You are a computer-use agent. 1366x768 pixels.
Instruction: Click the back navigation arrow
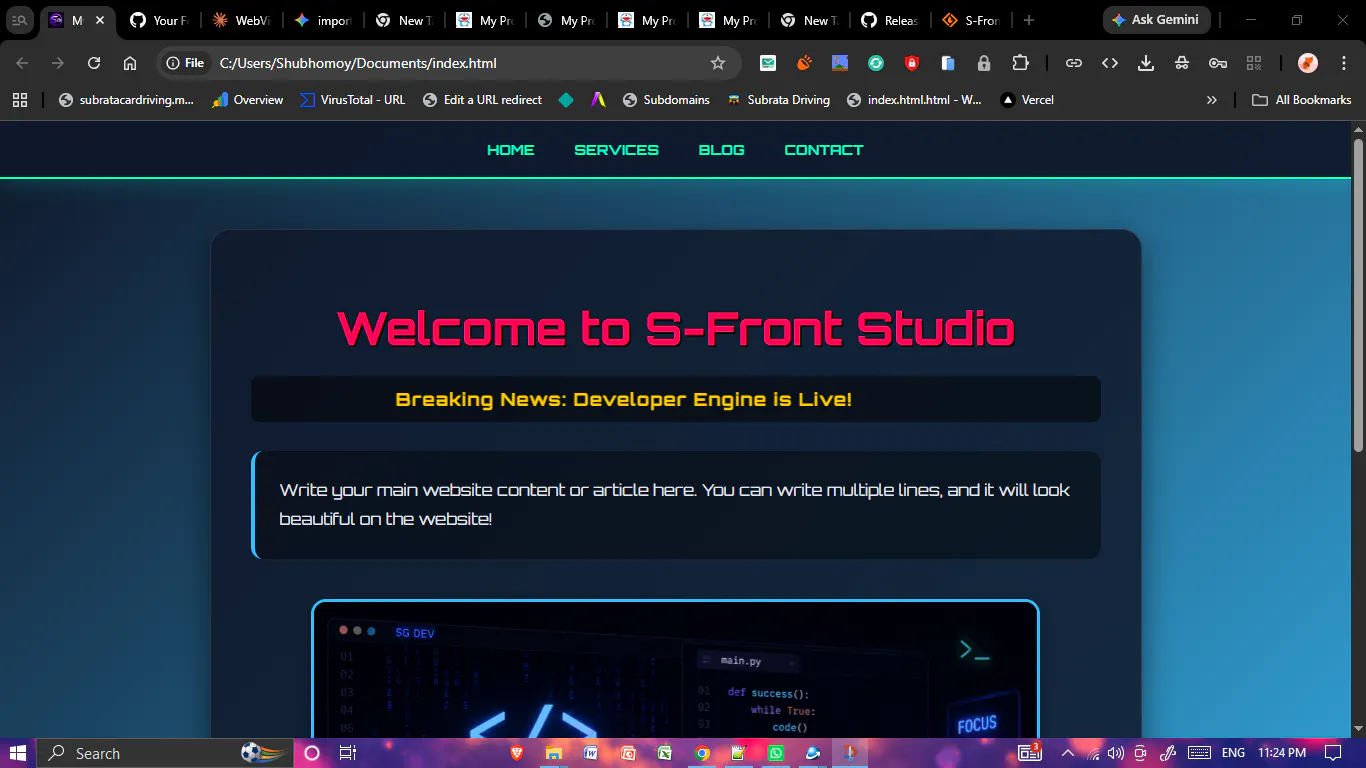coord(22,63)
